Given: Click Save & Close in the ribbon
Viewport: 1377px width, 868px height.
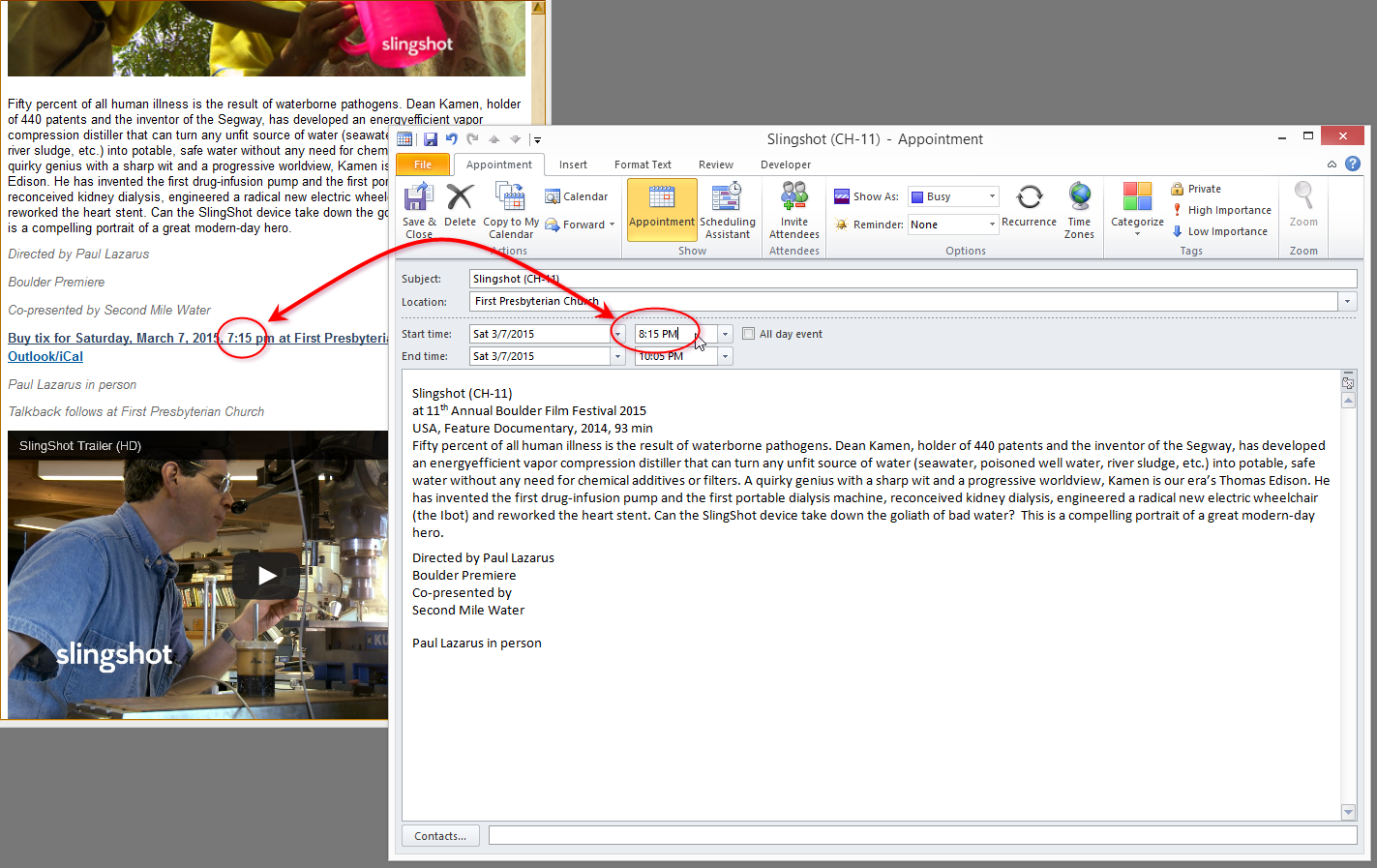Looking at the screenshot, I should (x=419, y=211).
